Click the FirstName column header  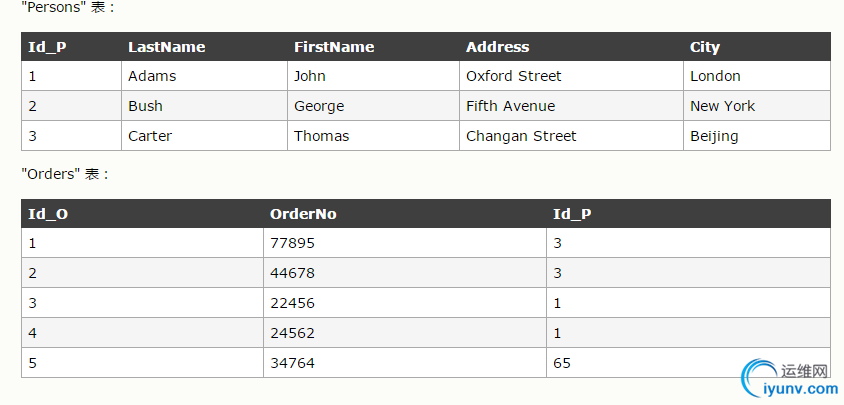pyautogui.click(x=334, y=47)
